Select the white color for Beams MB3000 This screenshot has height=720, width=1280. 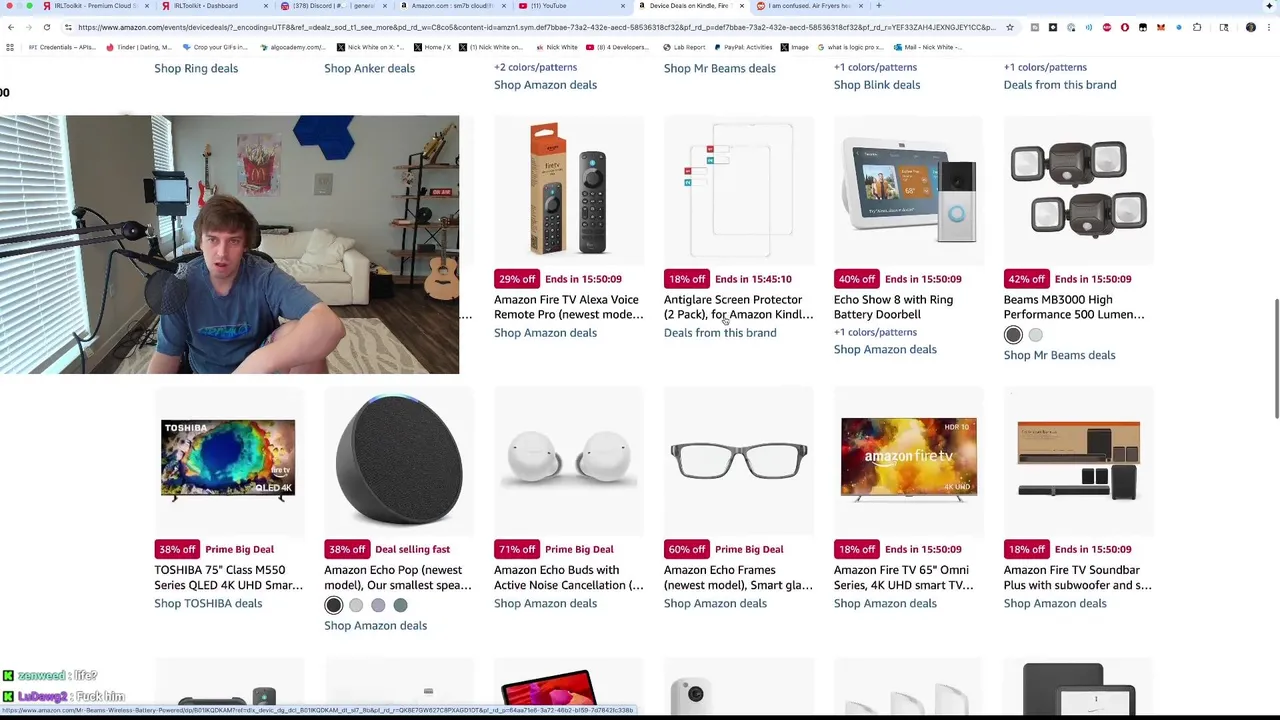coord(1035,336)
